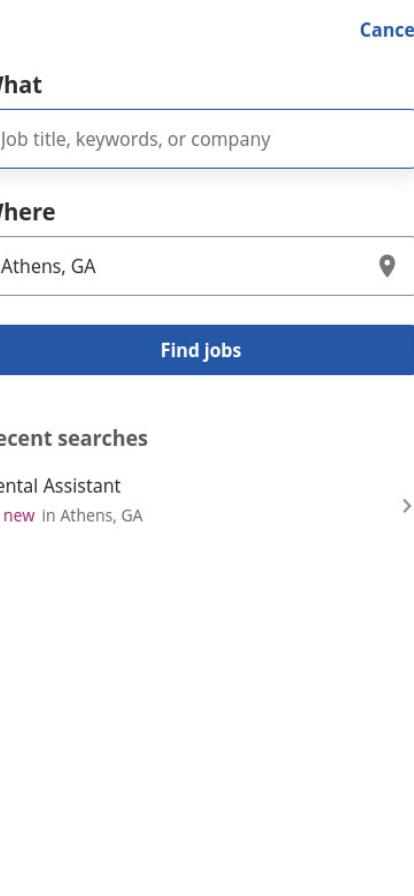Select the "in Athens, GA" recent search subtitle
414x896 pixels.
(92, 515)
